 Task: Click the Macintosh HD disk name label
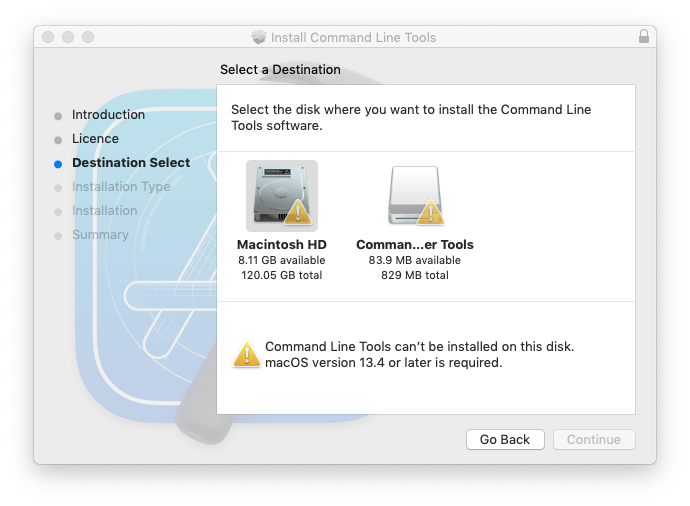tap(282, 244)
